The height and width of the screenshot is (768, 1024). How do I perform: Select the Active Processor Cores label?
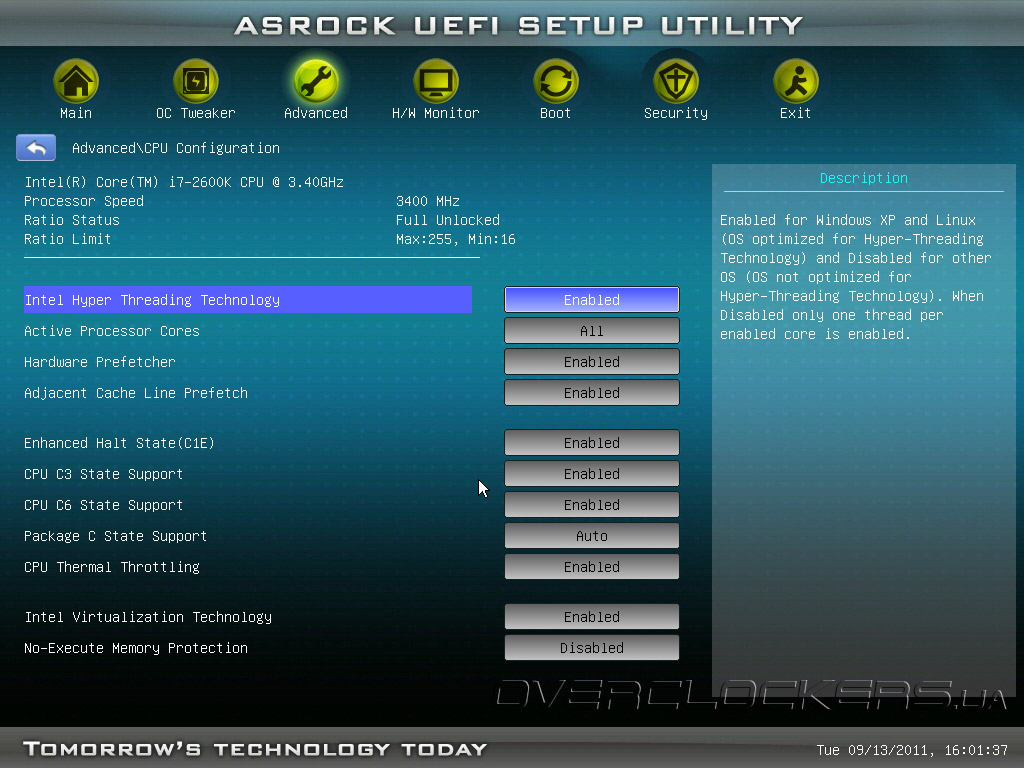point(112,331)
